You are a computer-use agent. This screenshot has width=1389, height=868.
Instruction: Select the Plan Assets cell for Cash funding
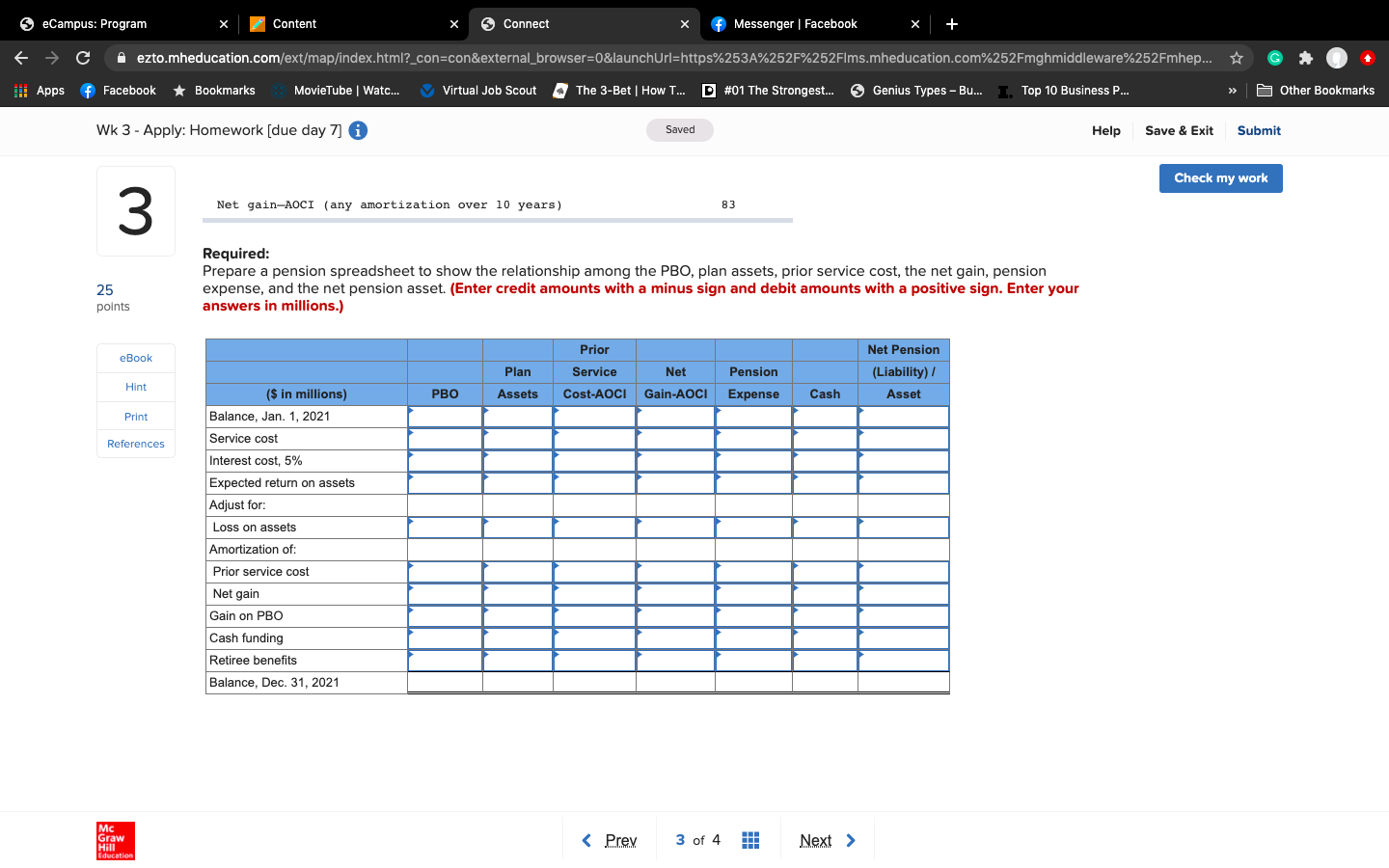coord(518,638)
